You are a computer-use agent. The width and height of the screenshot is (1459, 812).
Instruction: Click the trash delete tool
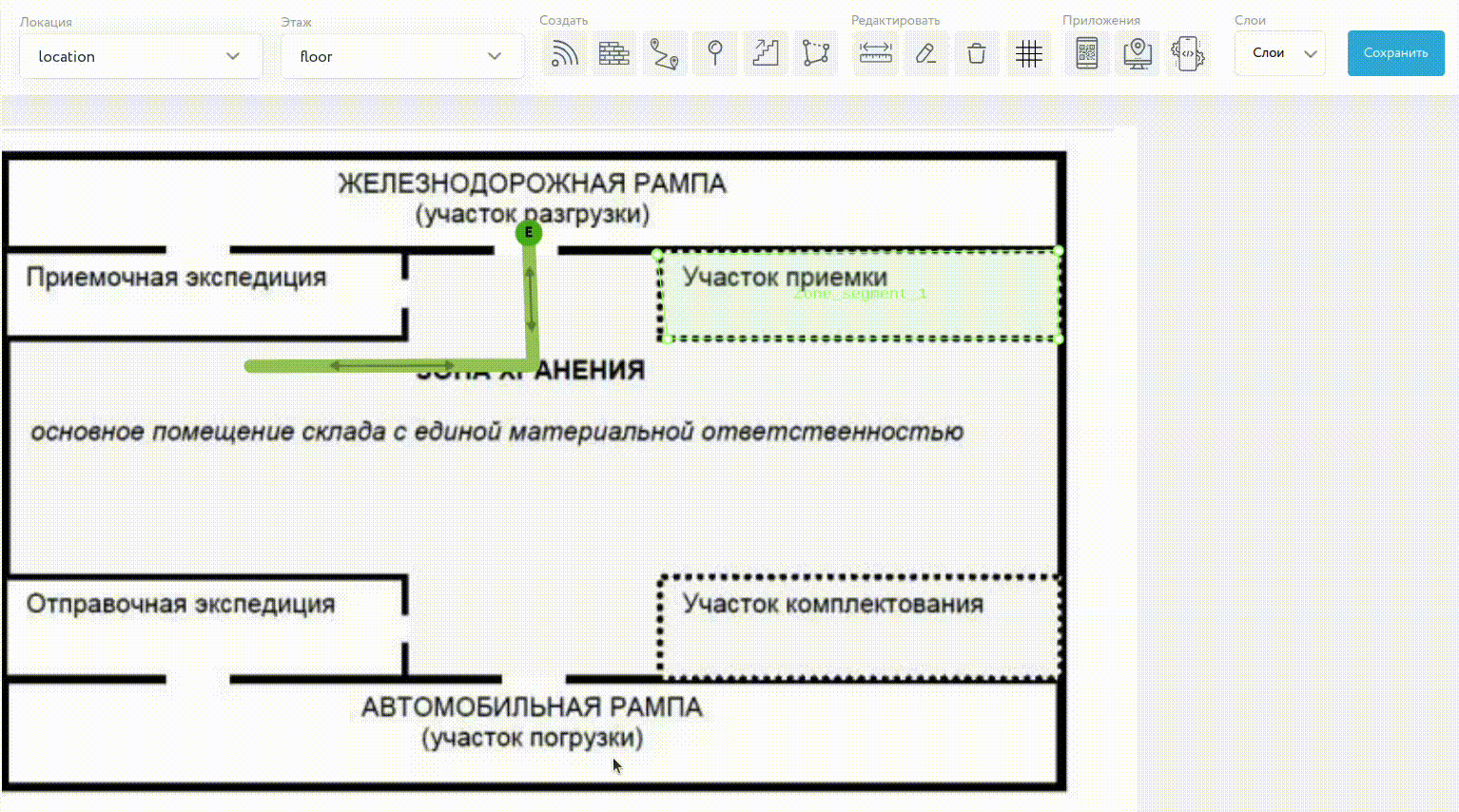977,53
